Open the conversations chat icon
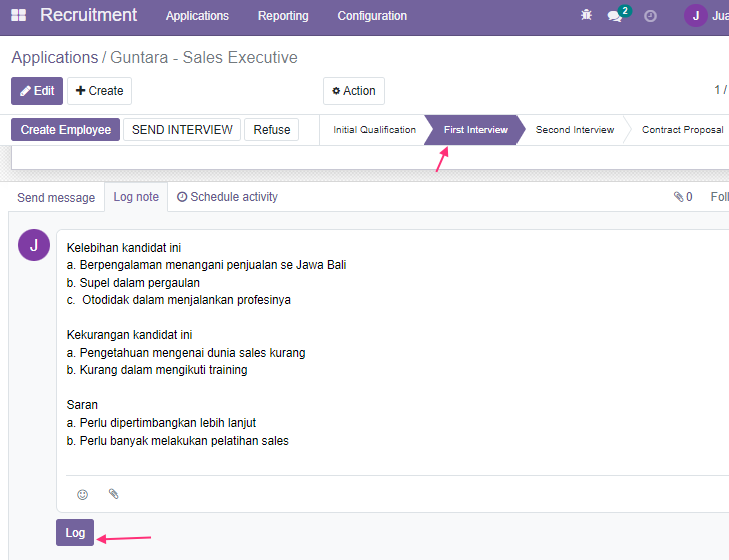729x560 pixels. coord(615,16)
